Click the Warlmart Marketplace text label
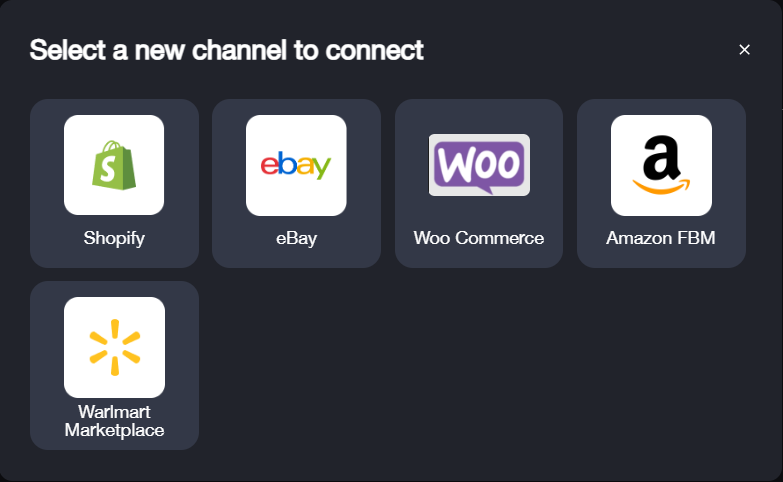This screenshot has width=783, height=482. coord(114,421)
